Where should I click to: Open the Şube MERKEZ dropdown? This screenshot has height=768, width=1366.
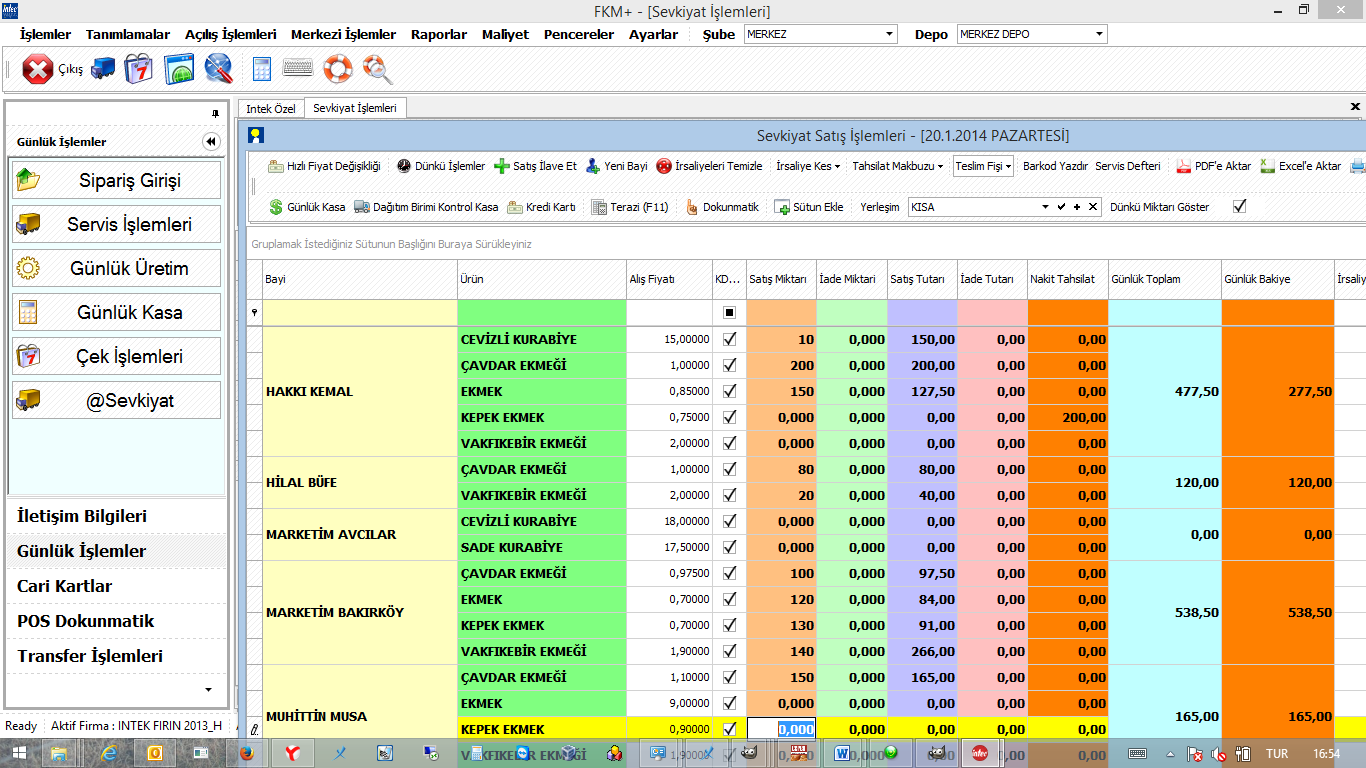tap(890, 34)
